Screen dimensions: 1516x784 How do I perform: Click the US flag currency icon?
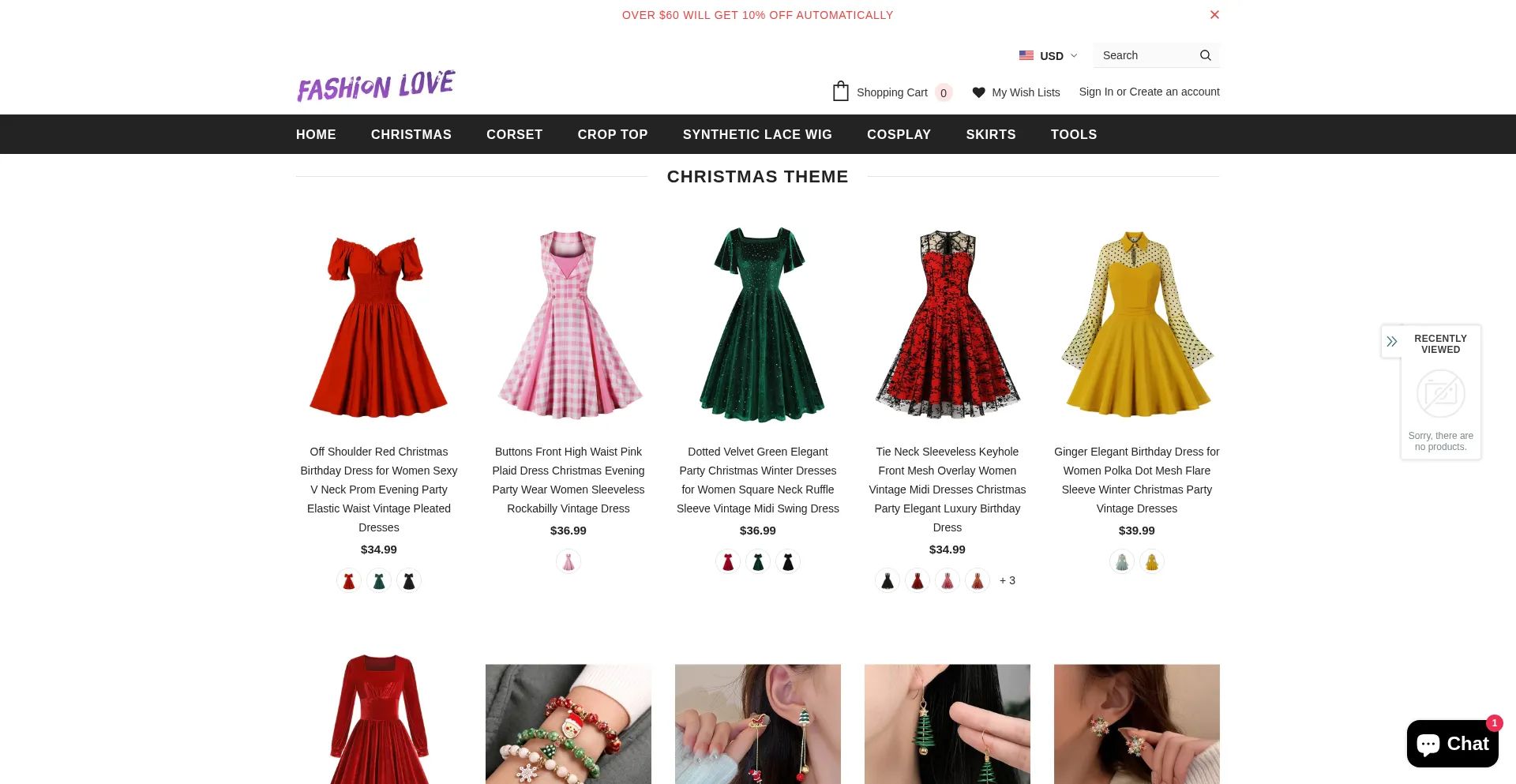pyautogui.click(x=1026, y=56)
